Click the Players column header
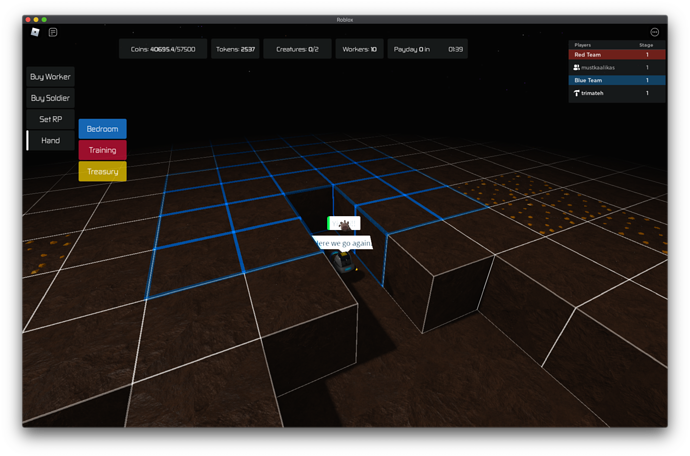 coord(583,45)
